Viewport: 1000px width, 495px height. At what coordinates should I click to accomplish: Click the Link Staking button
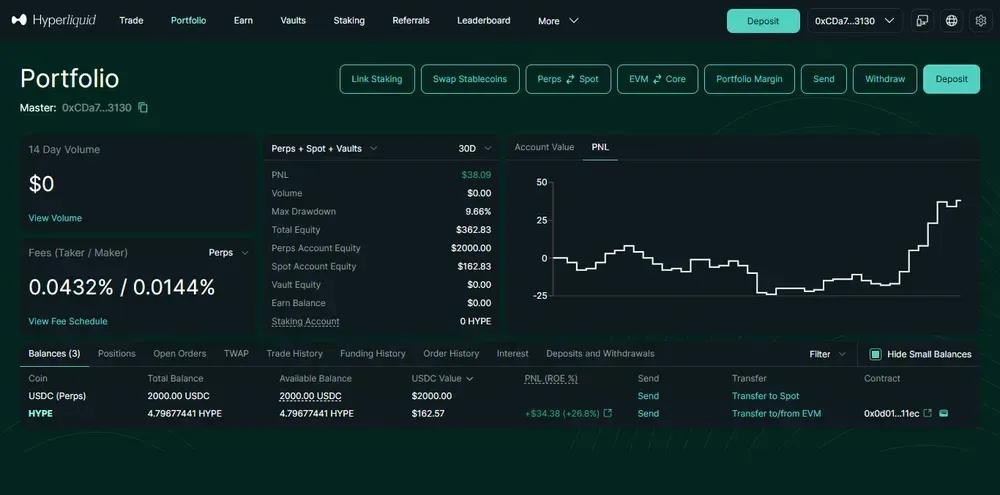click(x=377, y=79)
